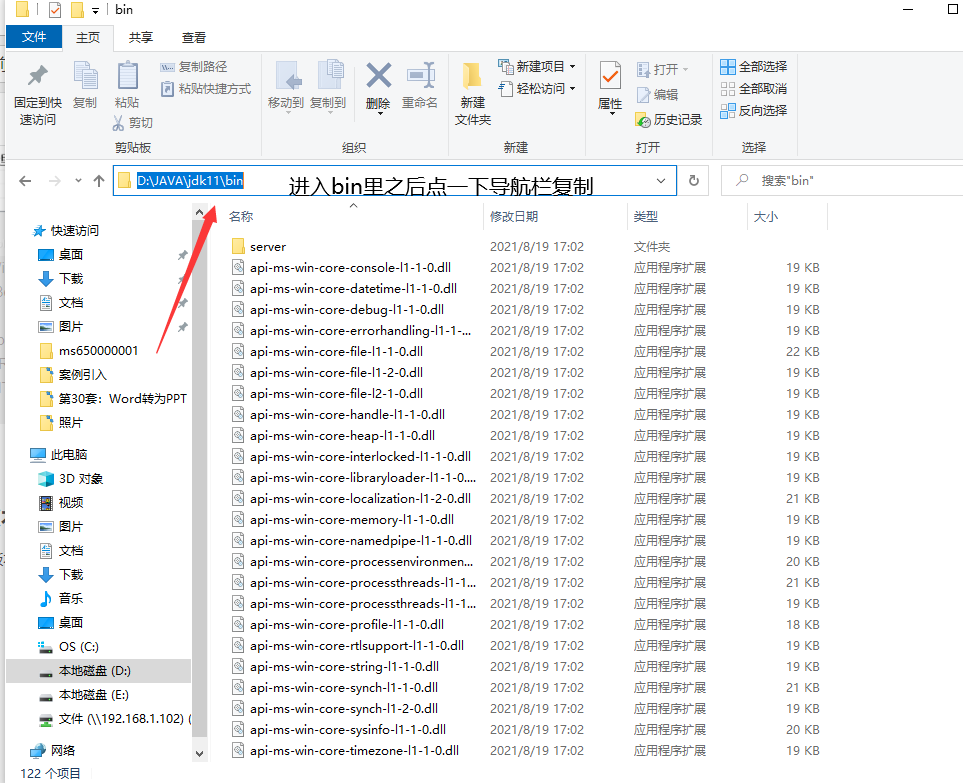Click the Edit (编辑) ribbon button
Viewport: 963px width, 783px height.
tap(657, 95)
